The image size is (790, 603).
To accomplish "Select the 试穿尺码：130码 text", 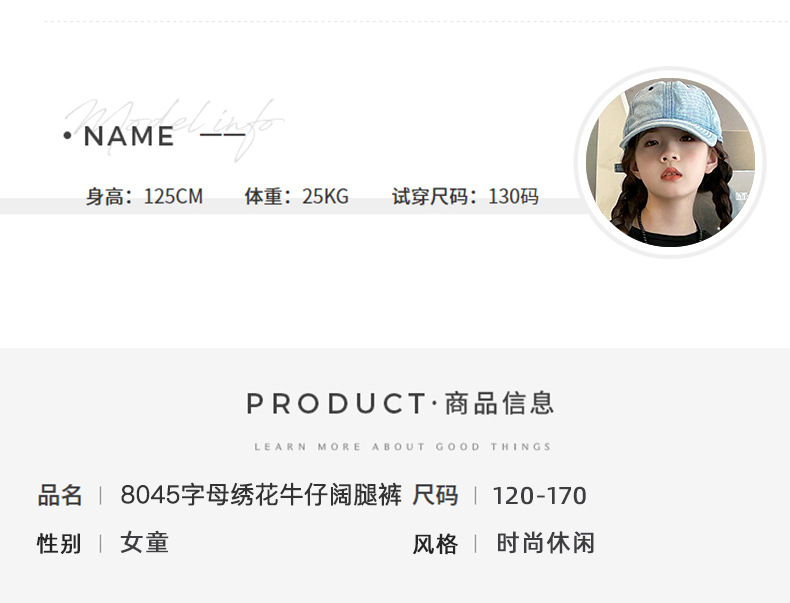I will pyautogui.click(x=466, y=196).
